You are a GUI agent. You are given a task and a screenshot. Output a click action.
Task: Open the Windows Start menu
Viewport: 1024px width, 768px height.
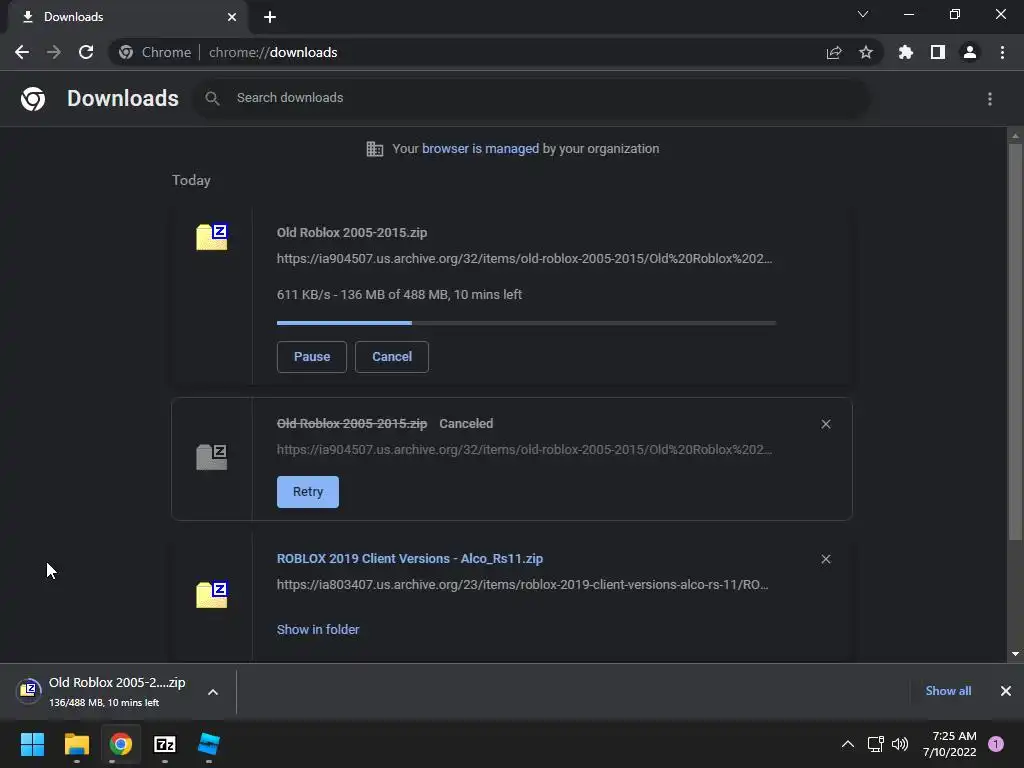(32, 744)
